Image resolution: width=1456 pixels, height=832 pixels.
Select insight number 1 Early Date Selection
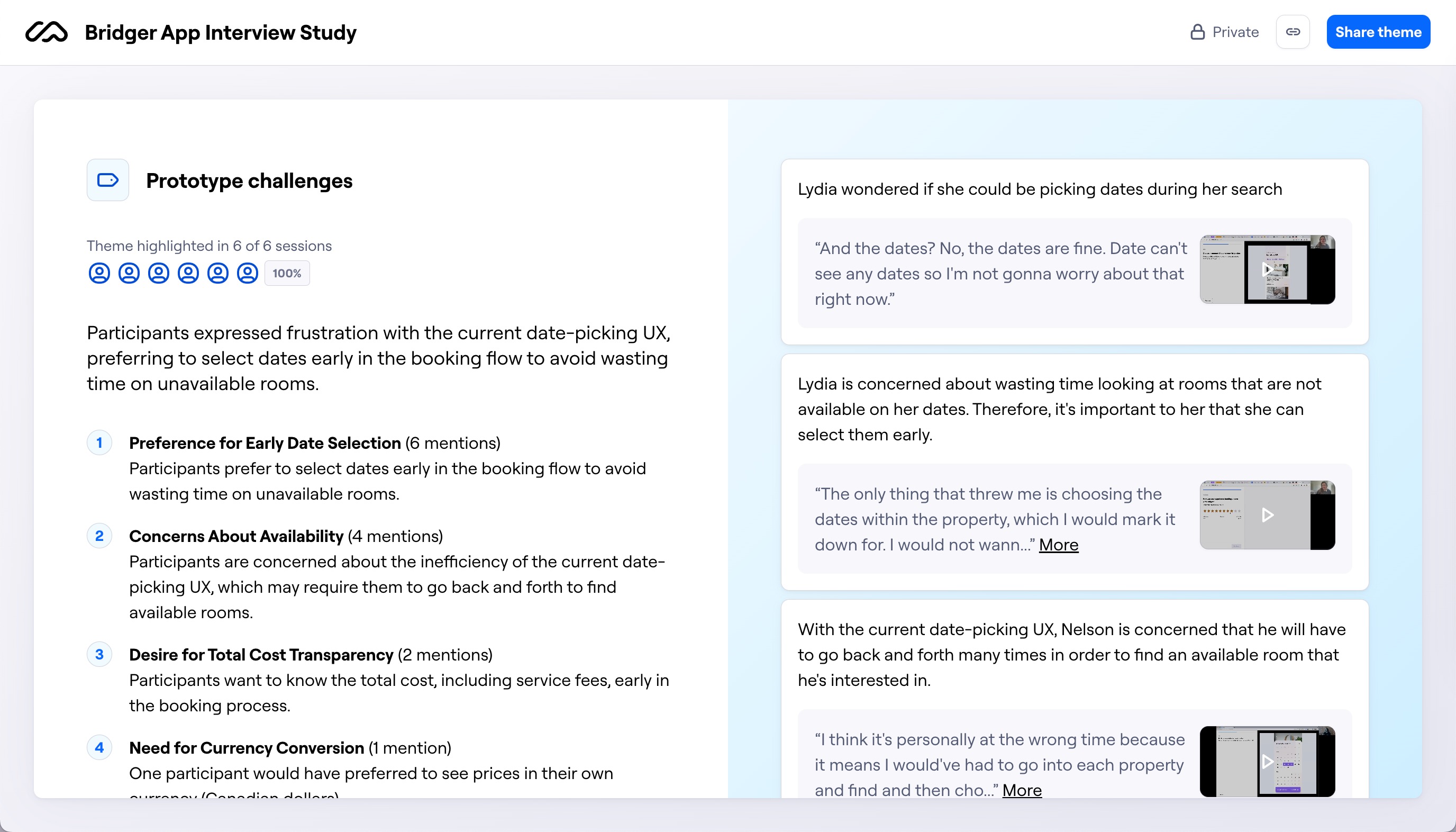[265, 443]
